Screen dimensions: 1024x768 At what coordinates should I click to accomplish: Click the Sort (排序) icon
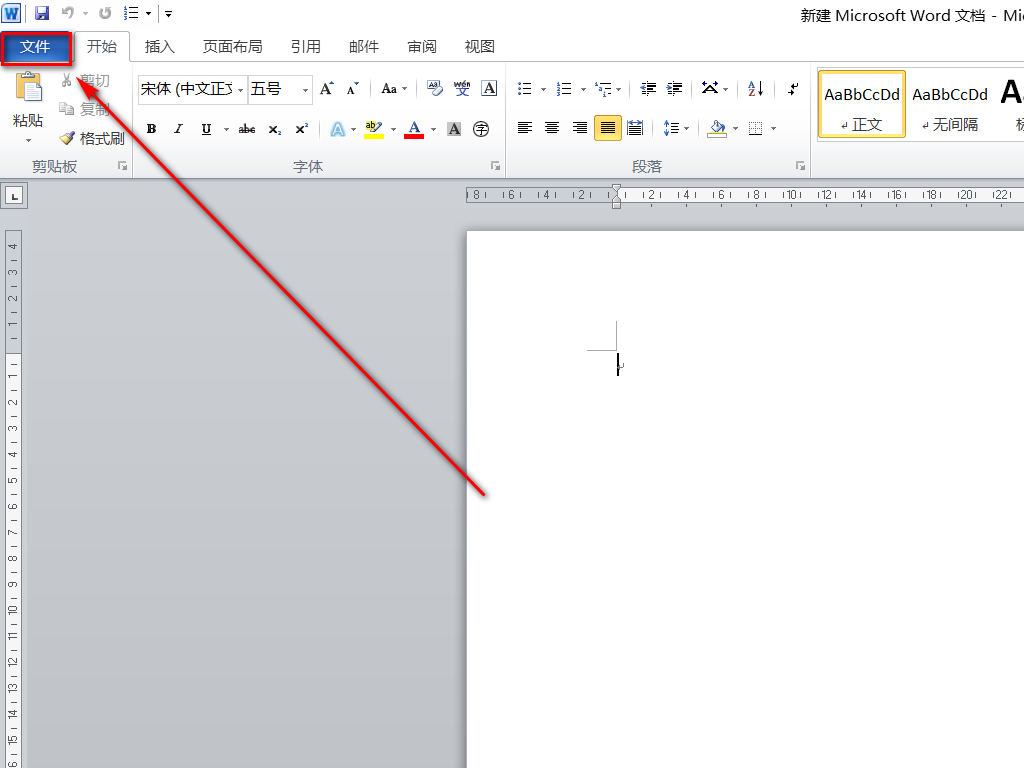(x=754, y=89)
